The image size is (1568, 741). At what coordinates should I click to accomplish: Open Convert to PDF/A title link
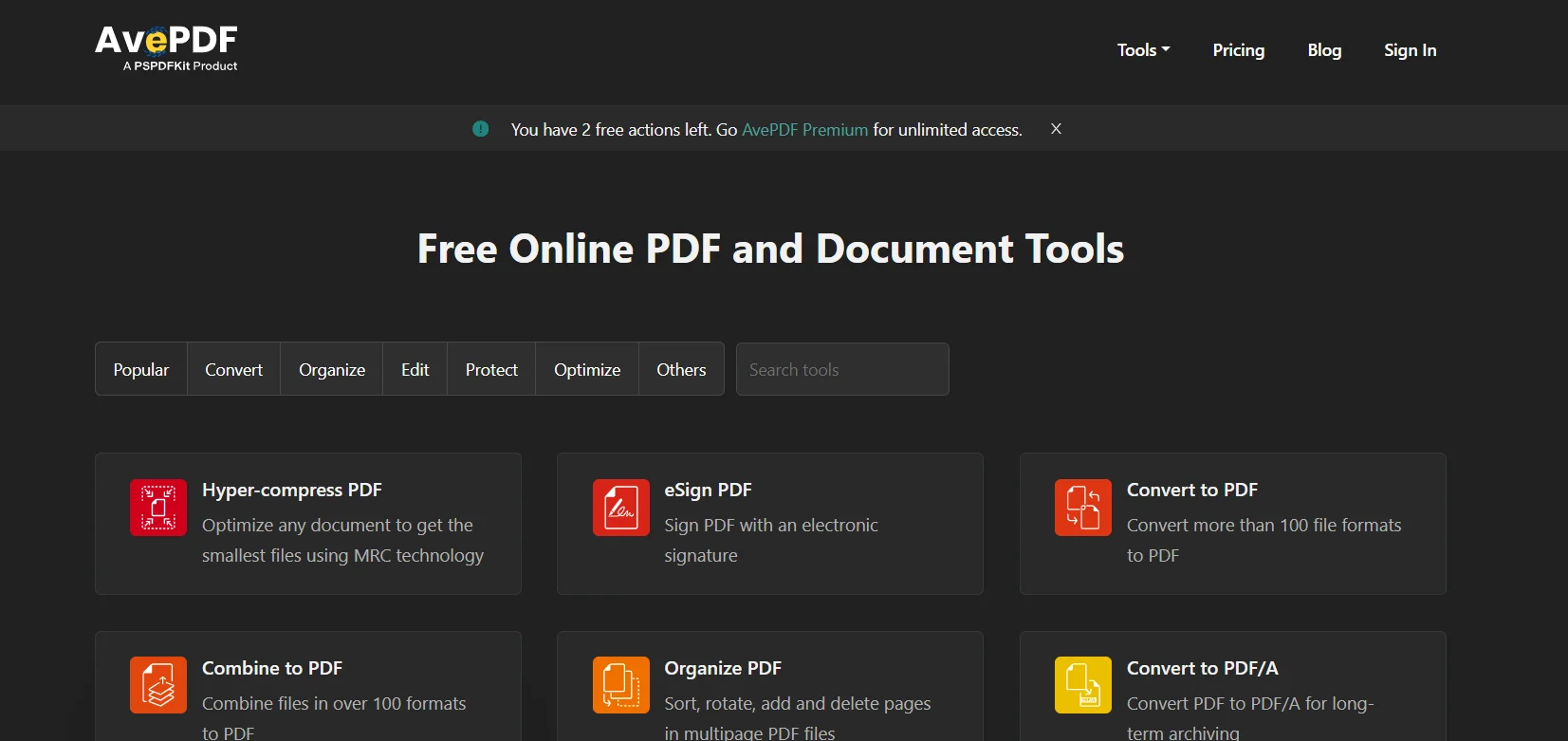click(x=1203, y=668)
